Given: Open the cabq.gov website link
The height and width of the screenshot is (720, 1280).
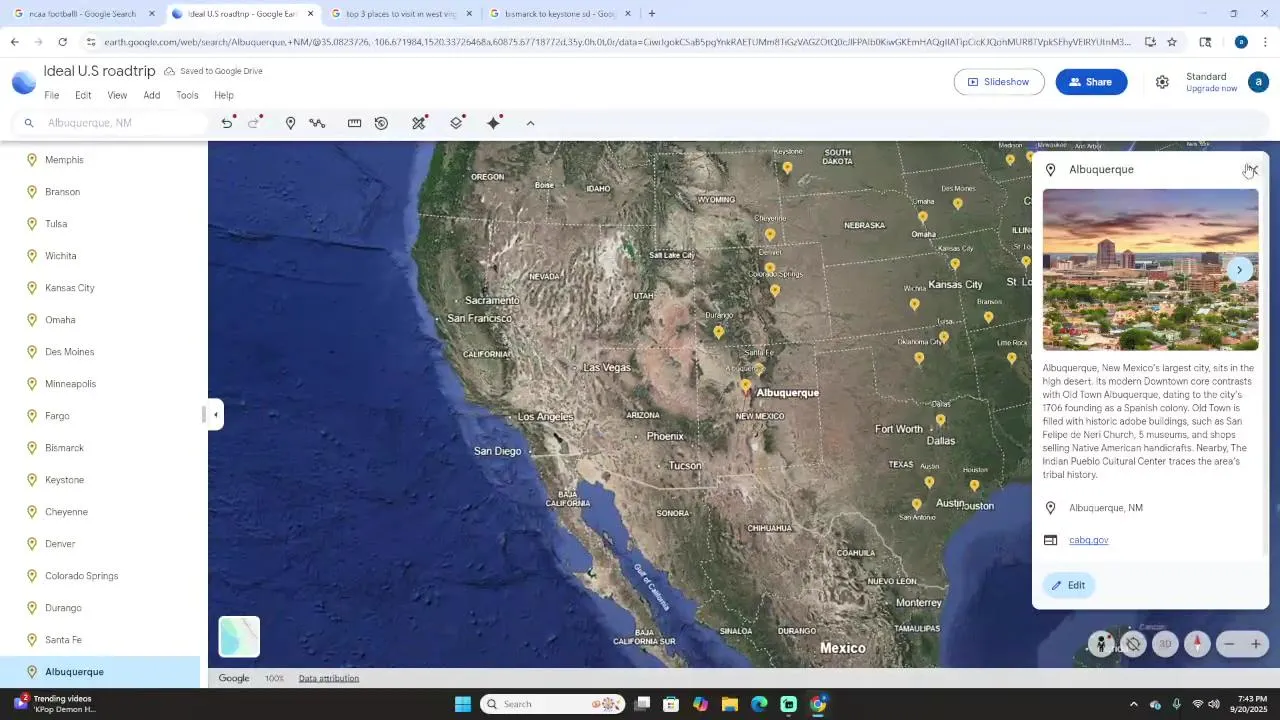Looking at the screenshot, I should pos(1088,540).
